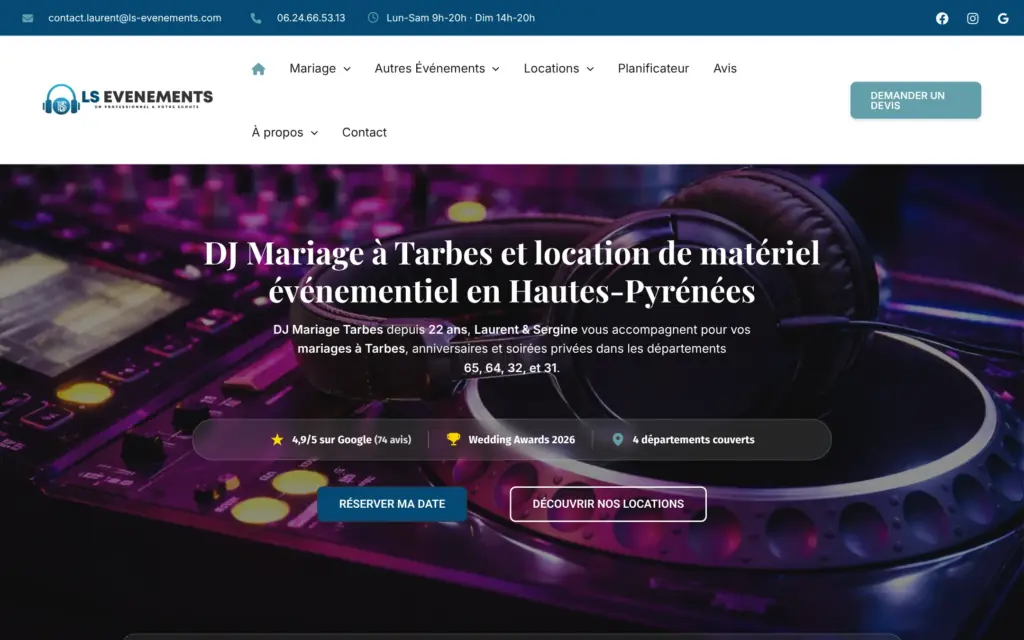Viewport: 1024px width, 640px height.
Task: Expand the Locations menu chevron
Action: [x=590, y=69]
